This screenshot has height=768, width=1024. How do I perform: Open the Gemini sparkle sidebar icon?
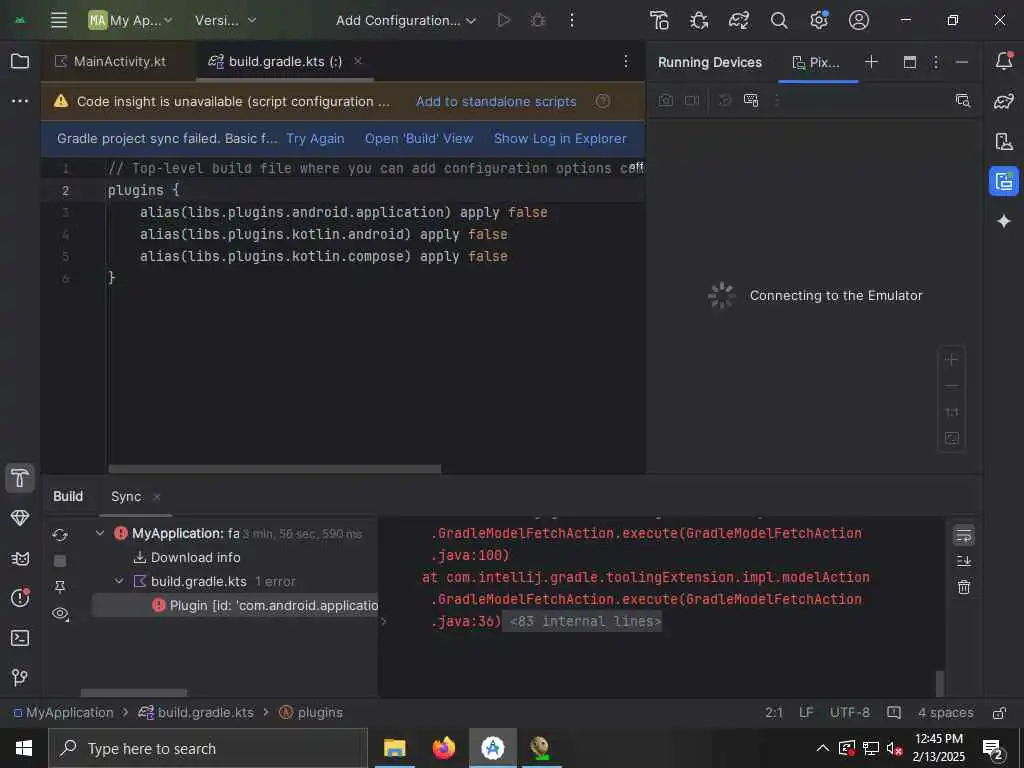point(1004,221)
